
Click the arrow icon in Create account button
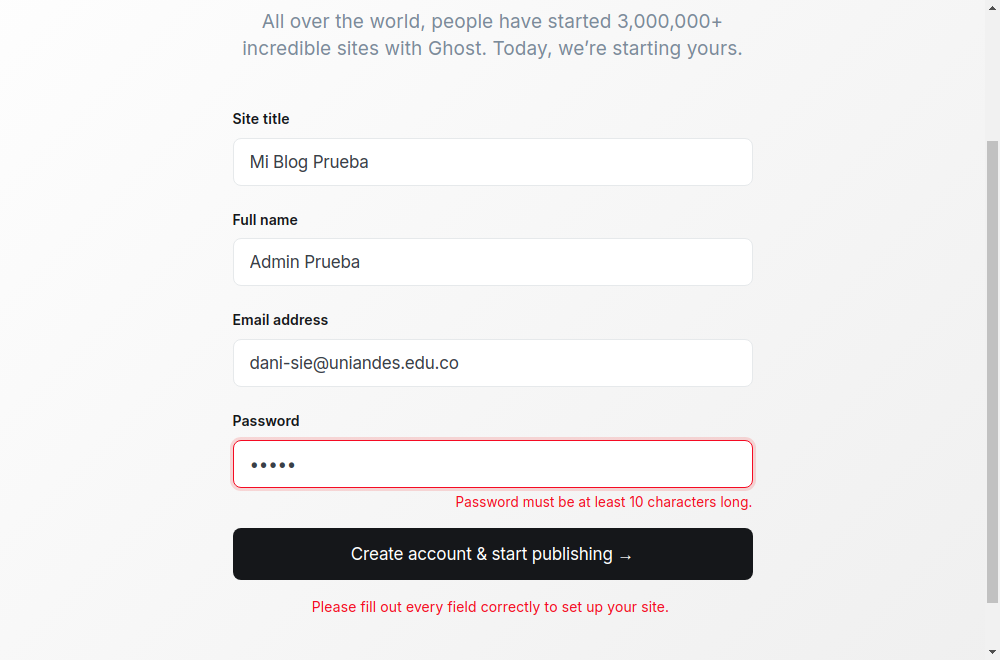[626, 557]
